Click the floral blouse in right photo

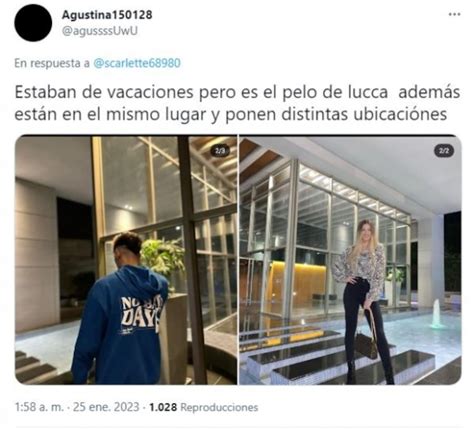(361, 267)
